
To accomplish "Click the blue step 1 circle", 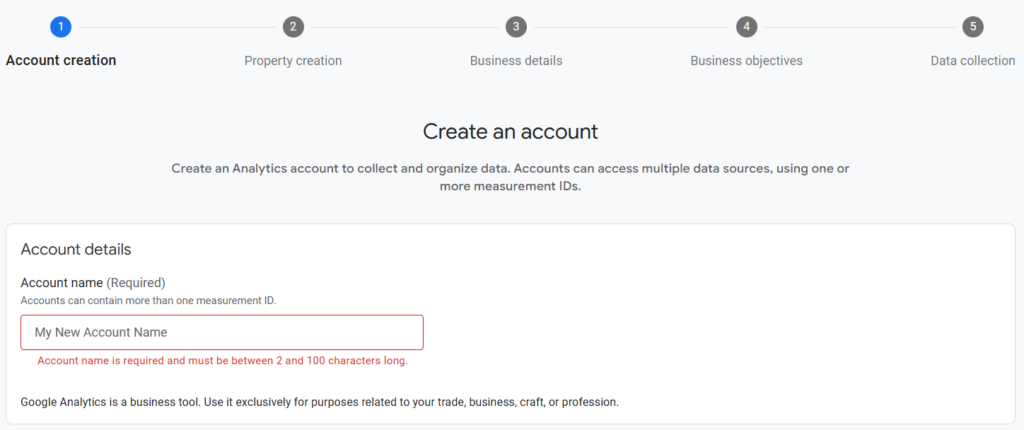I will pyautogui.click(x=61, y=27).
